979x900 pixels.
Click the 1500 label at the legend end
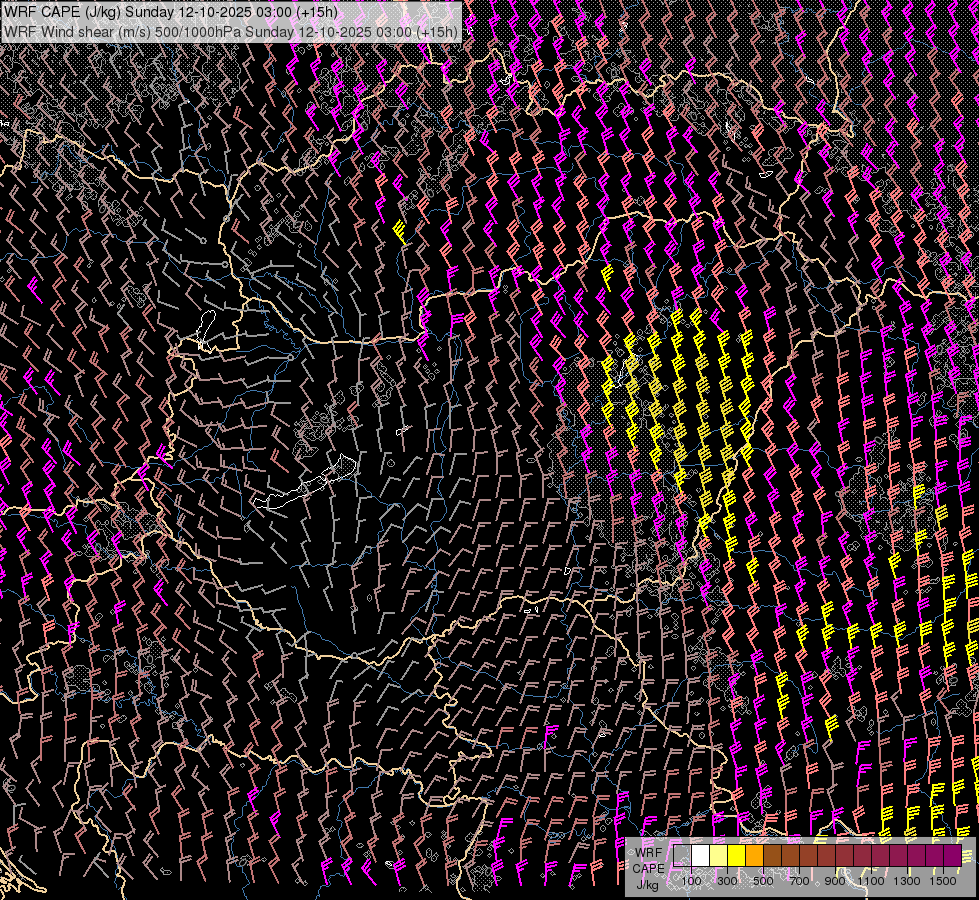943,881
